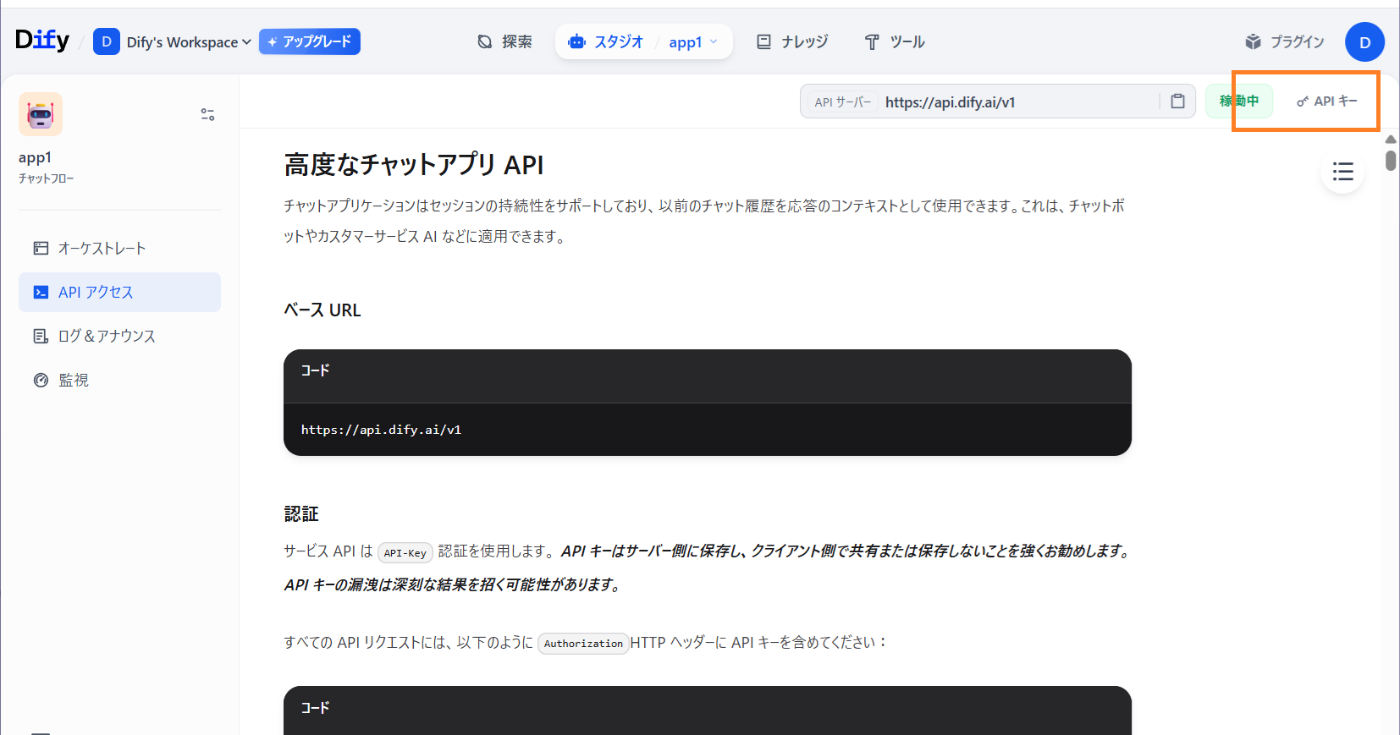1400x735 pixels.
Task: Copy API server URL with clipboard icon
Action: tap(1178, 101)
